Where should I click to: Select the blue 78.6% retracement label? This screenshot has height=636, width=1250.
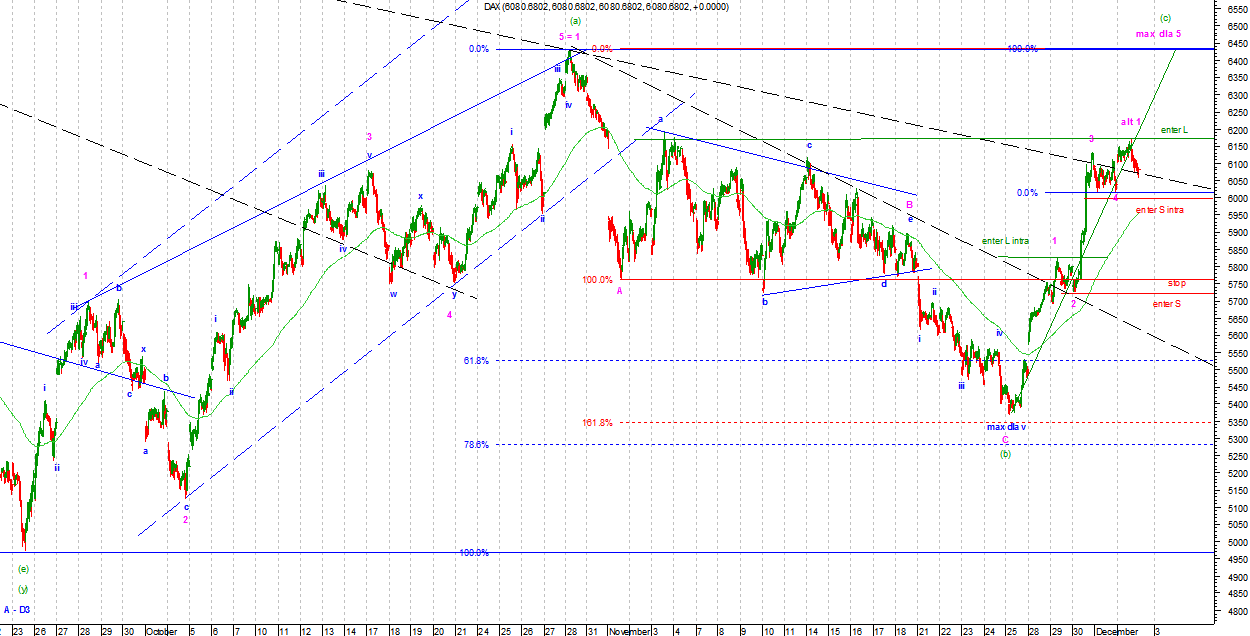click(476, 445)
